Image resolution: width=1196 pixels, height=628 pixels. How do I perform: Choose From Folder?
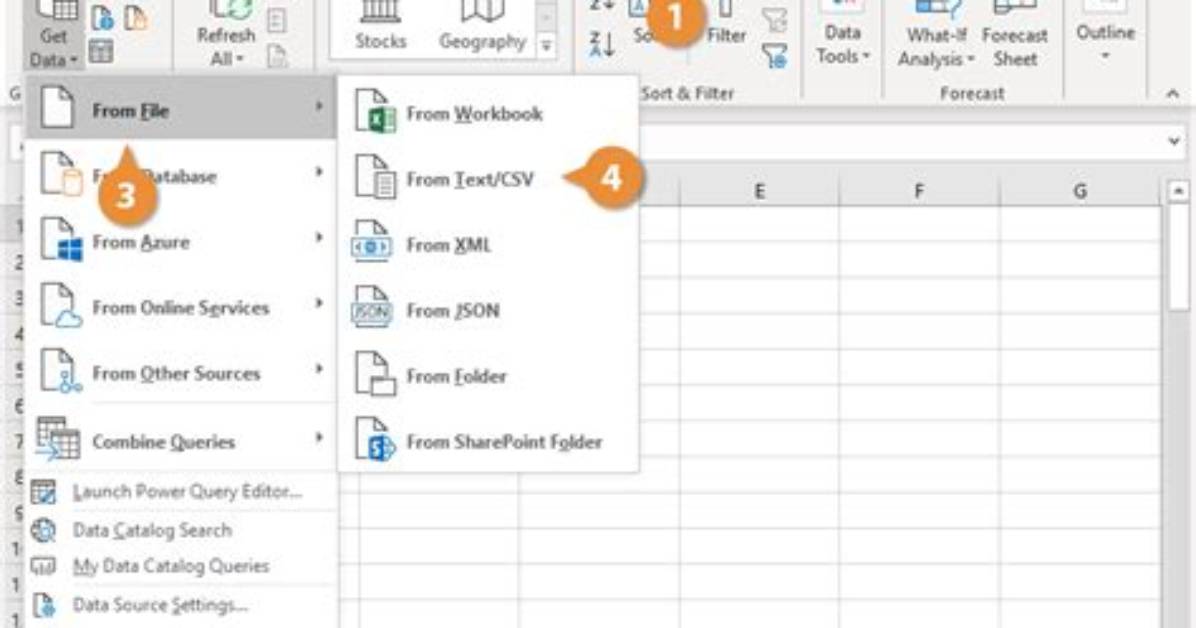[488, 375]
